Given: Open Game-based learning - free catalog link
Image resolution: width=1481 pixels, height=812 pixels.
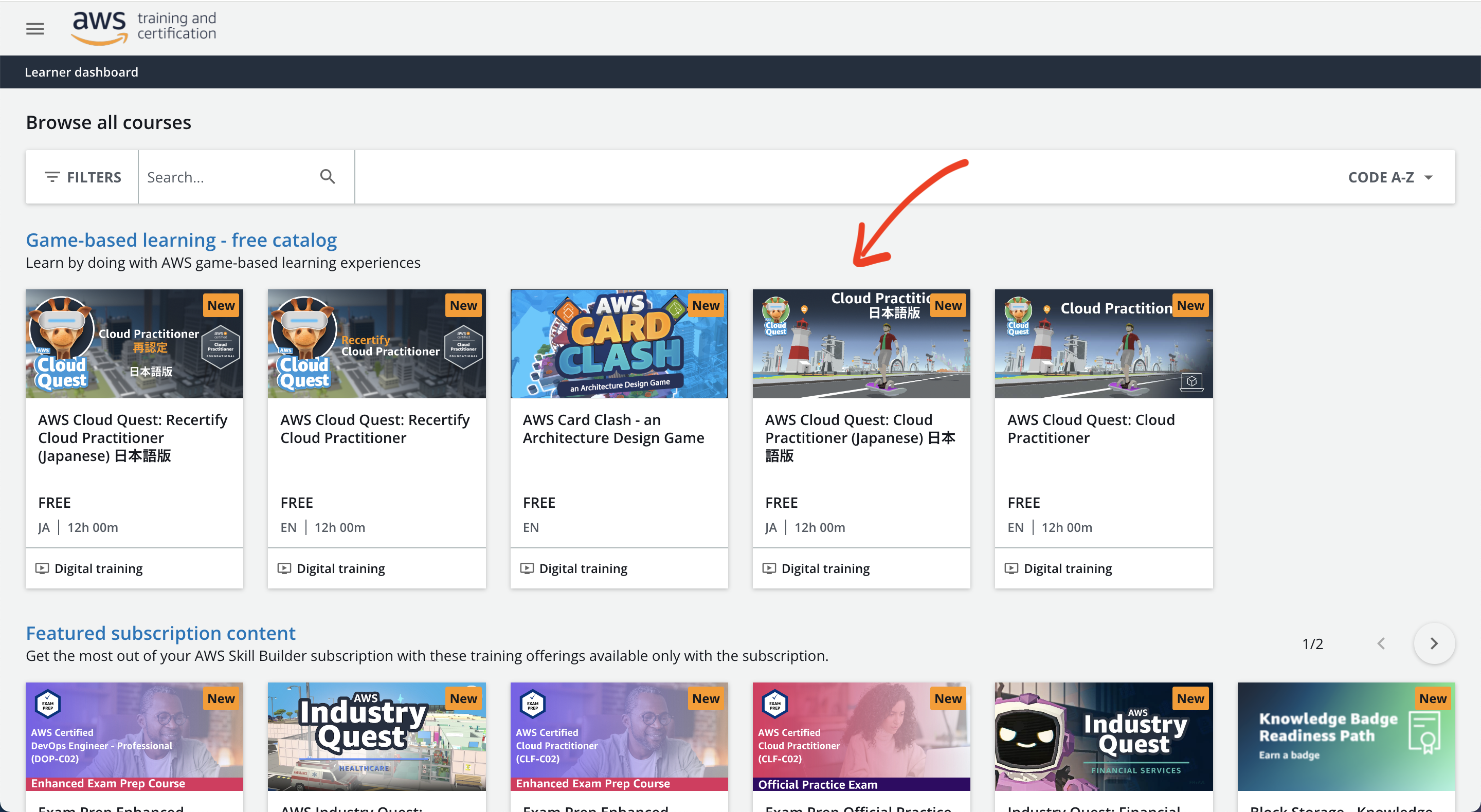Looking at the screenshot, I should tap(181, 239).
